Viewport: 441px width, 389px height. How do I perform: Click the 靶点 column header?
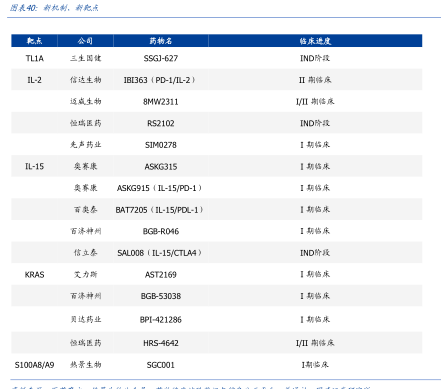coord(34,41)
